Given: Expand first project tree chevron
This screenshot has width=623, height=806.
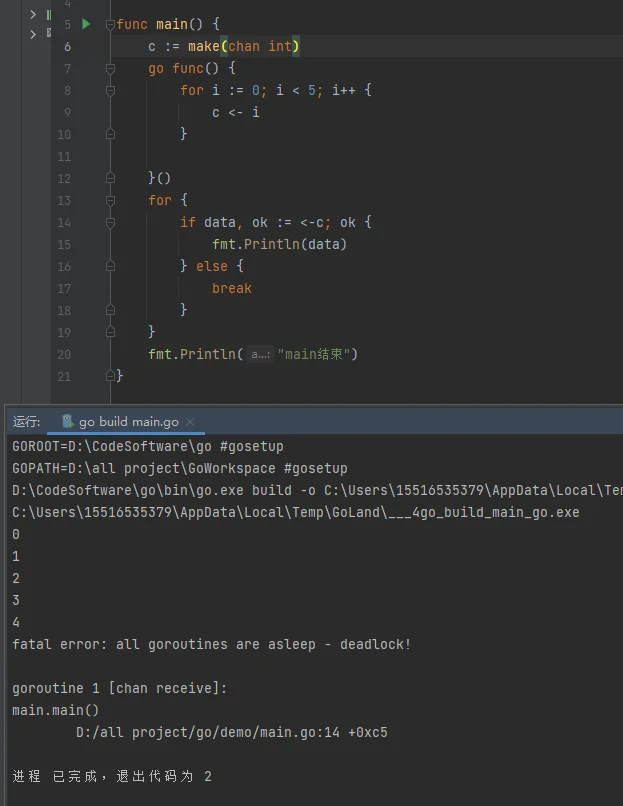Looking at the screenshot, I should coord(33,14).
